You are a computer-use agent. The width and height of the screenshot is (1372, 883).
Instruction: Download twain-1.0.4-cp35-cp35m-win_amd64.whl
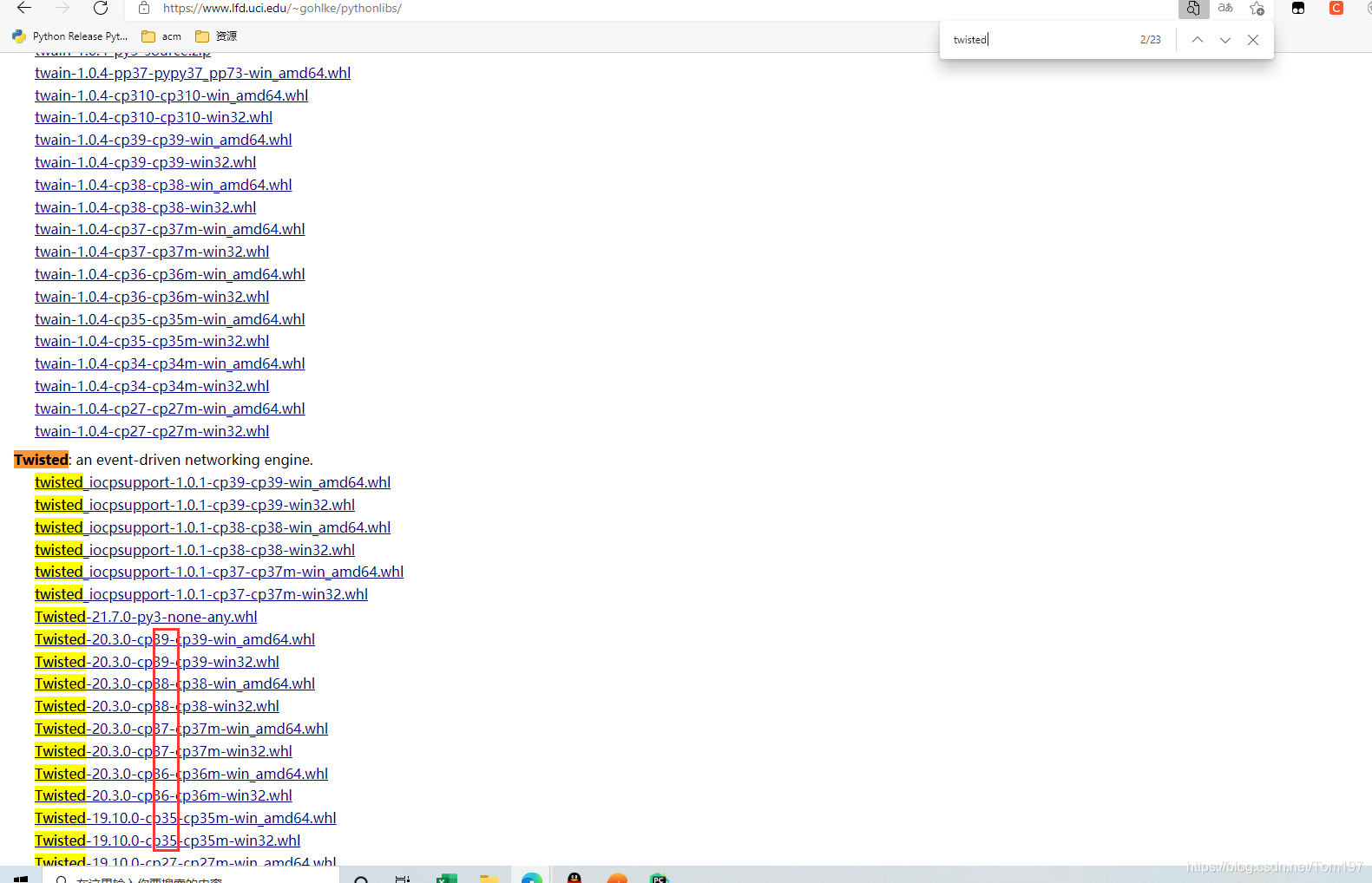tap(170, 319)
